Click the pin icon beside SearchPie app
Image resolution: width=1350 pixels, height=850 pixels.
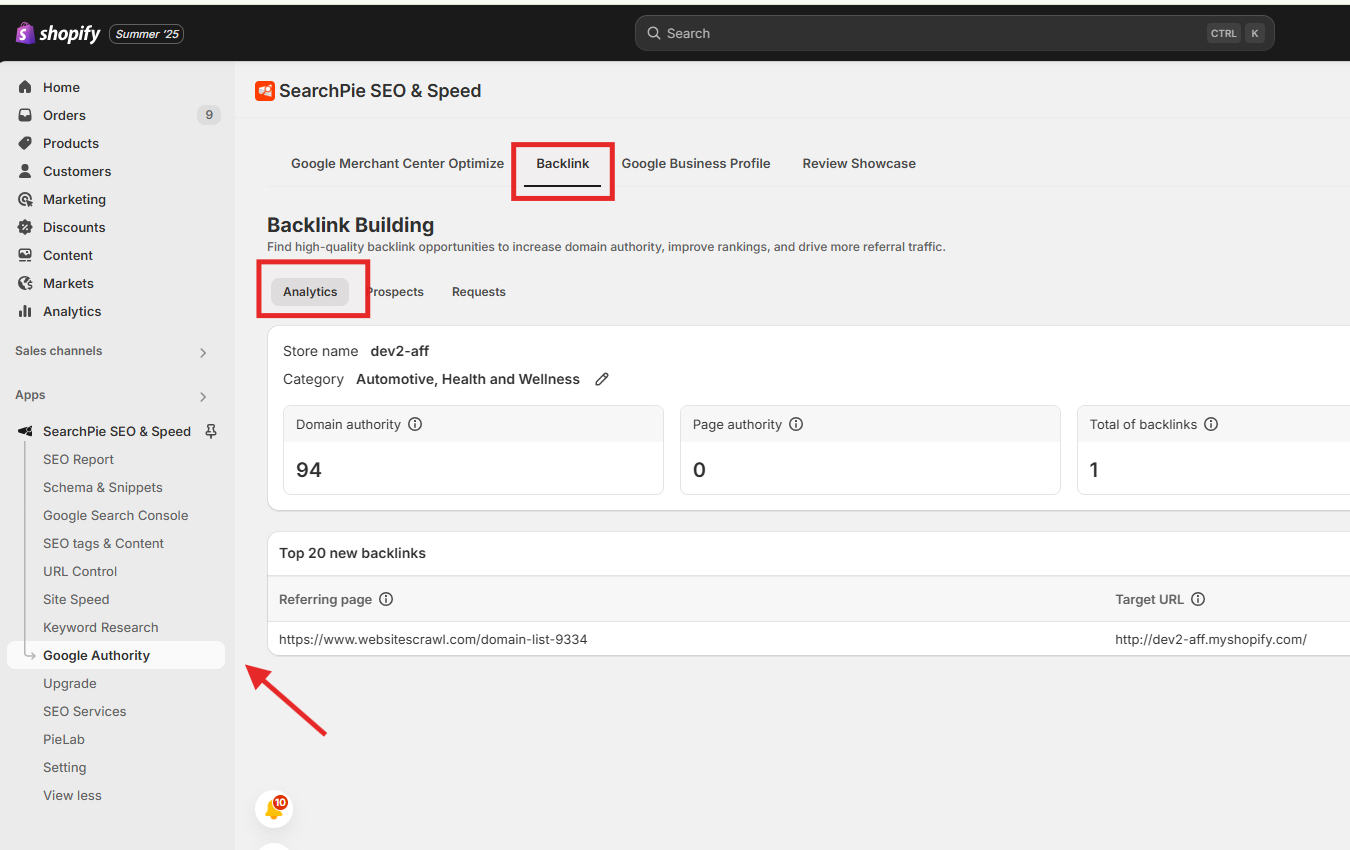210,431
